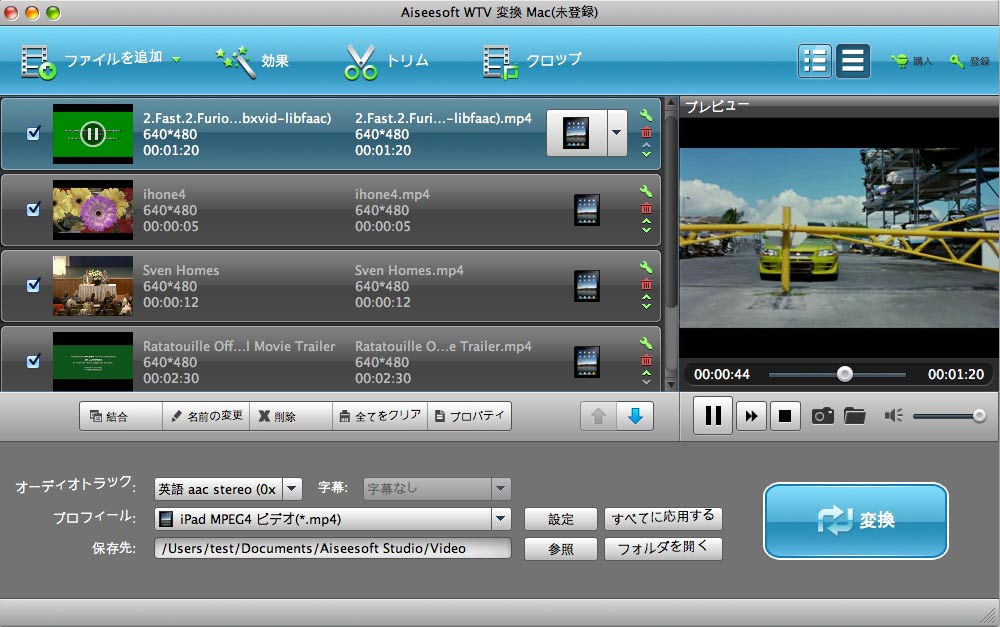
Task: Click the 参照 browse button
Action: (561, 549)
